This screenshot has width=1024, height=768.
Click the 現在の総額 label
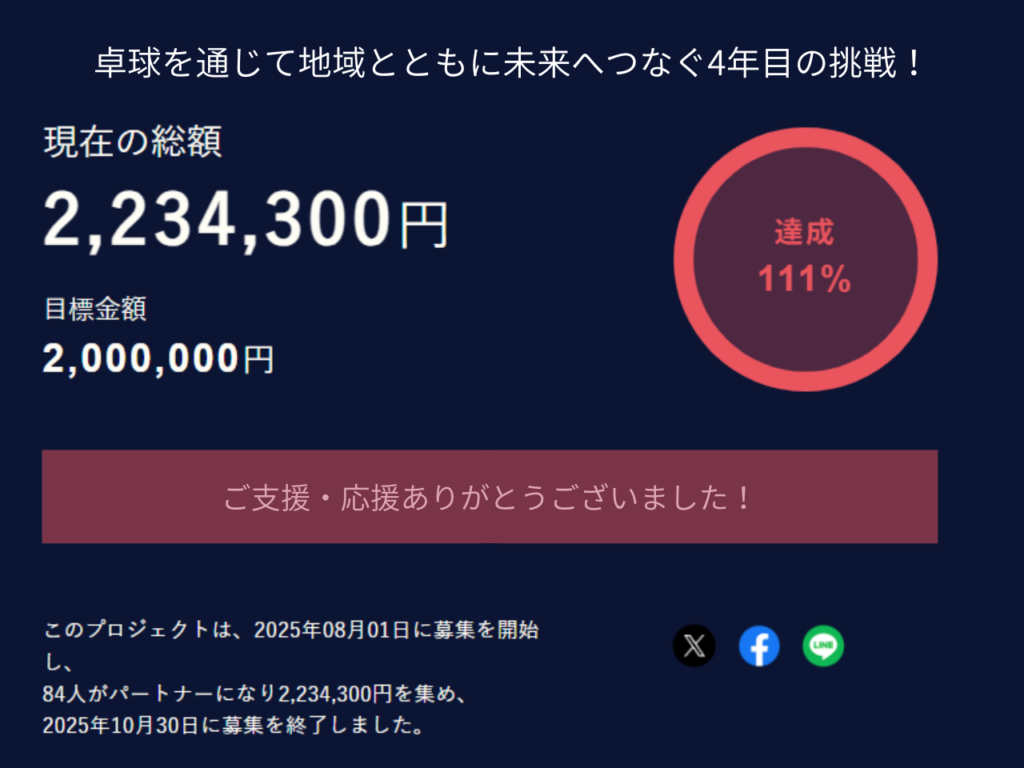coord(132,142)
